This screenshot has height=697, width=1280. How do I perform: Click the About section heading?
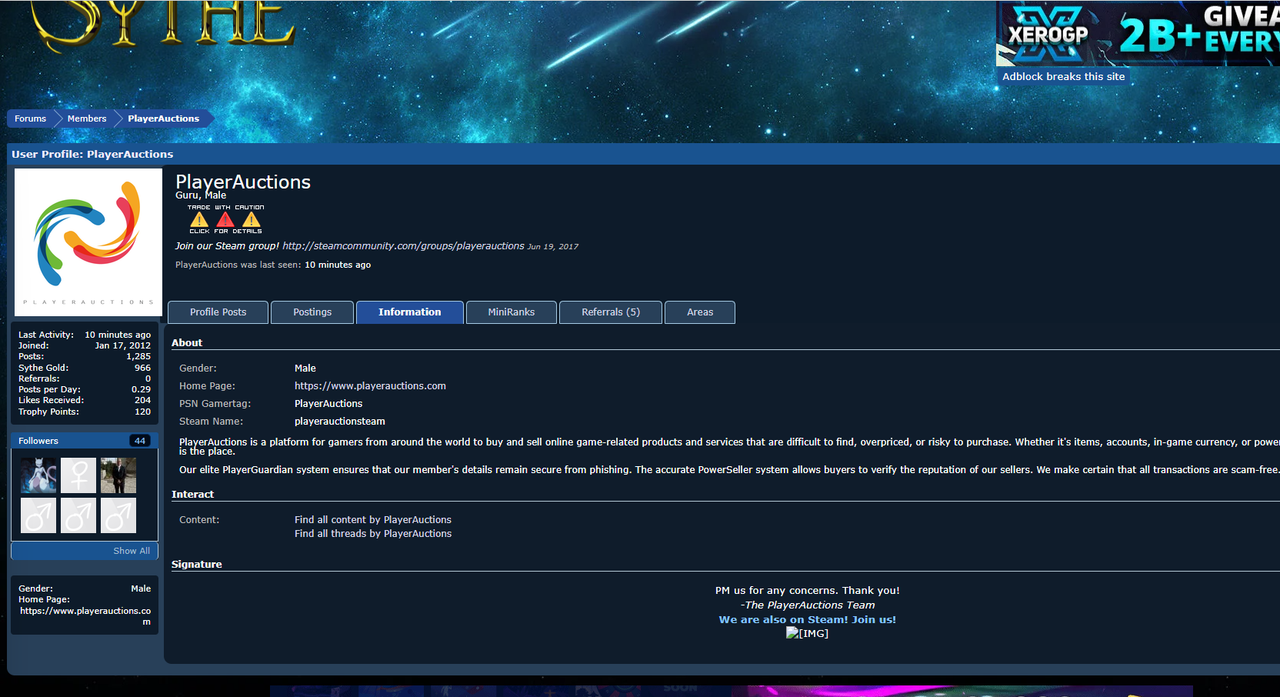click(x=187, y=343)
